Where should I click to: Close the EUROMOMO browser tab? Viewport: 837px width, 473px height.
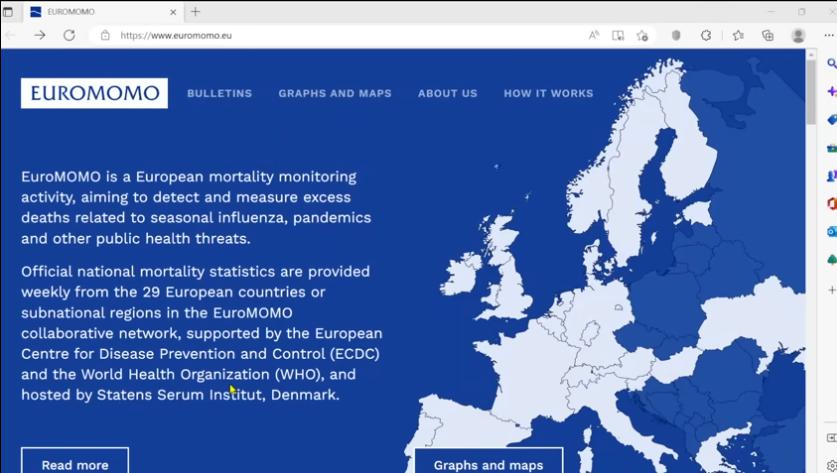[x=173, y=12]
